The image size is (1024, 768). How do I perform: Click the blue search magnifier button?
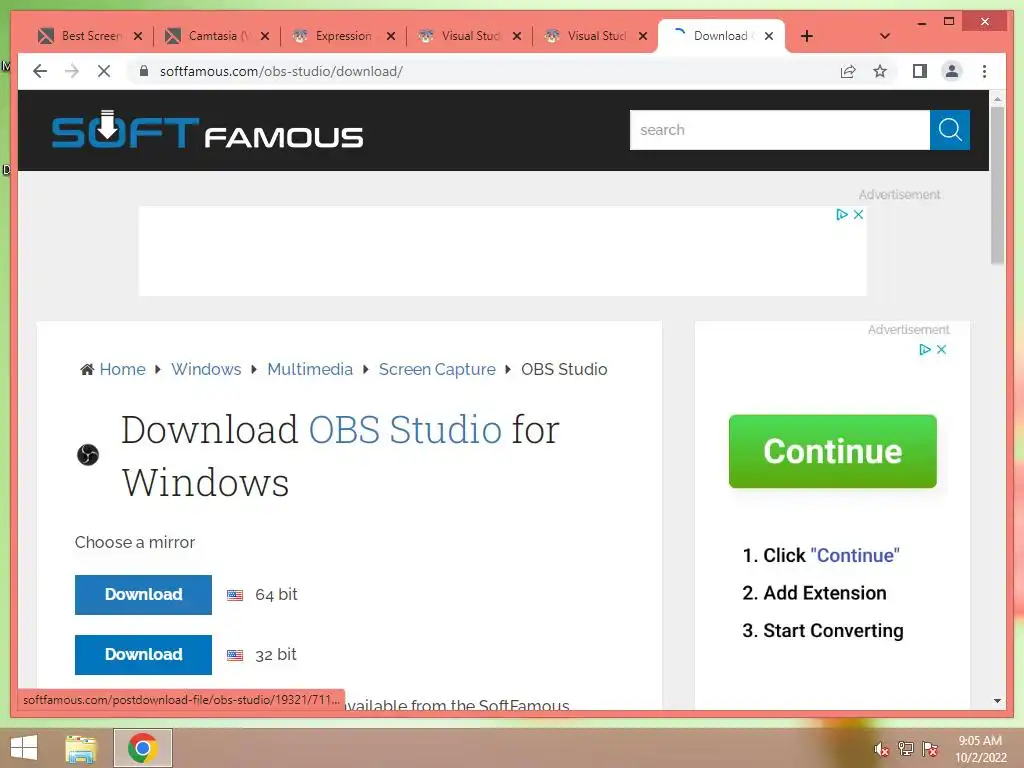[950, 130]
